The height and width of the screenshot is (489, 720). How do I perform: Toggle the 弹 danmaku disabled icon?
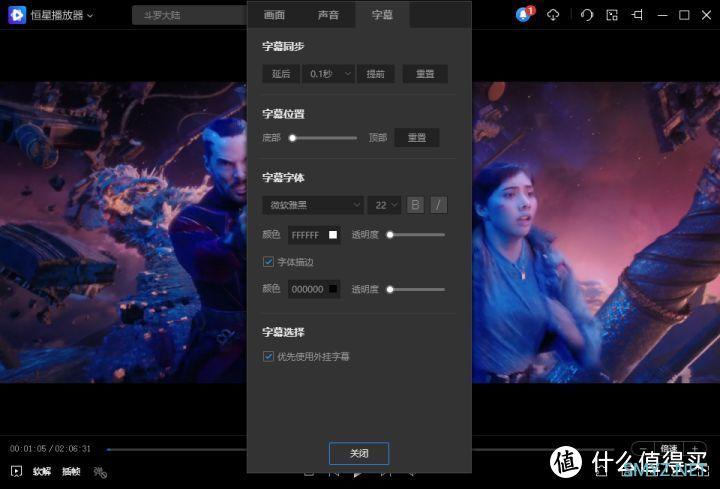coord(100,472)
